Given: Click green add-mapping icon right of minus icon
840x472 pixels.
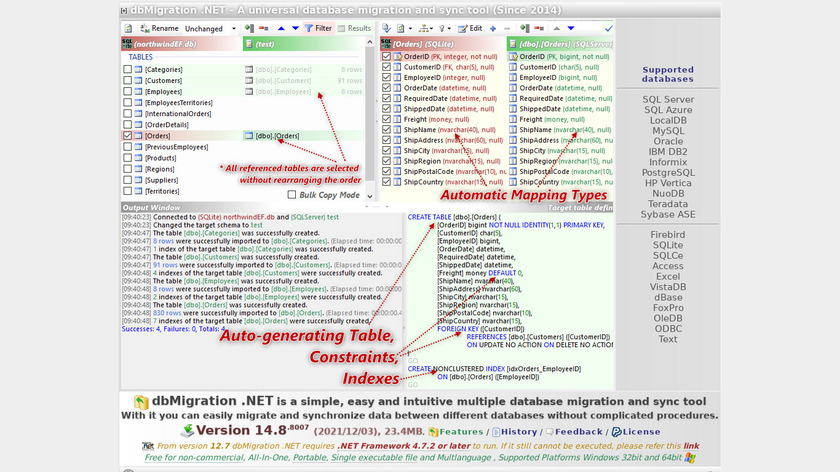Looking at the screenshot, I should 525,28.
